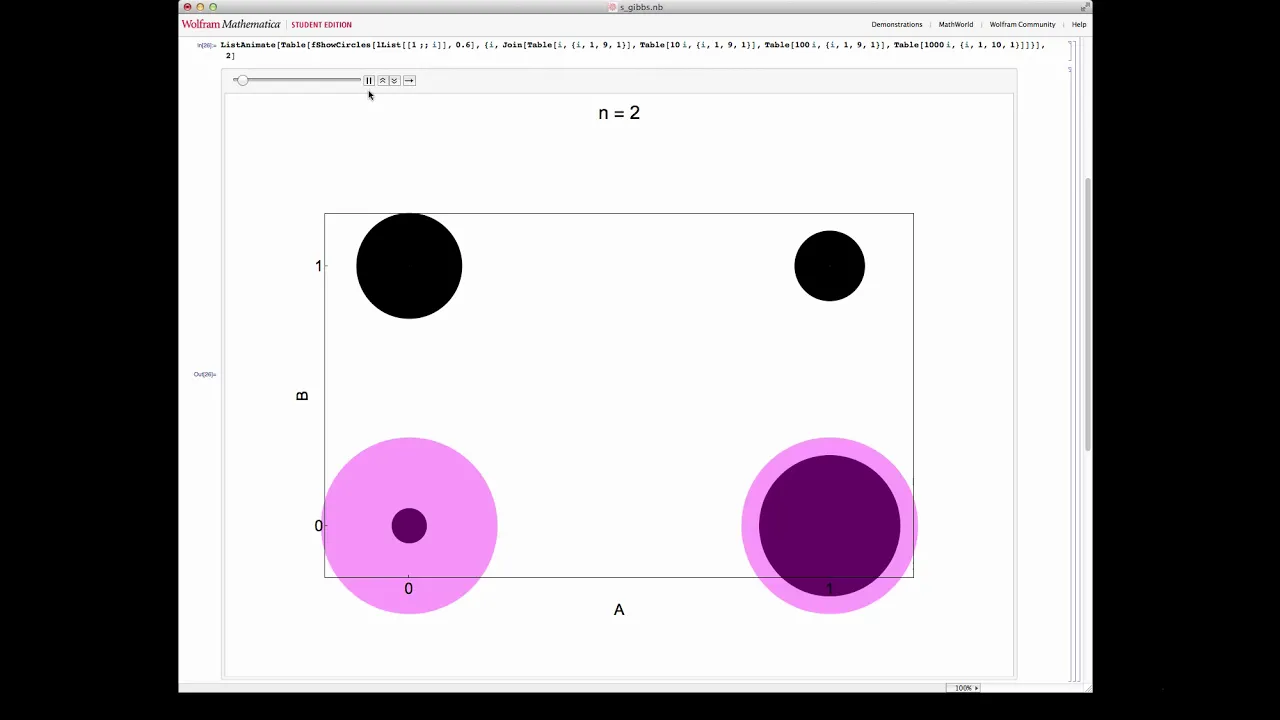This screenshot has width=1280, height=720.
Task: Click the notebook vertical scrollbar thumb
Action: point(1087,315)
